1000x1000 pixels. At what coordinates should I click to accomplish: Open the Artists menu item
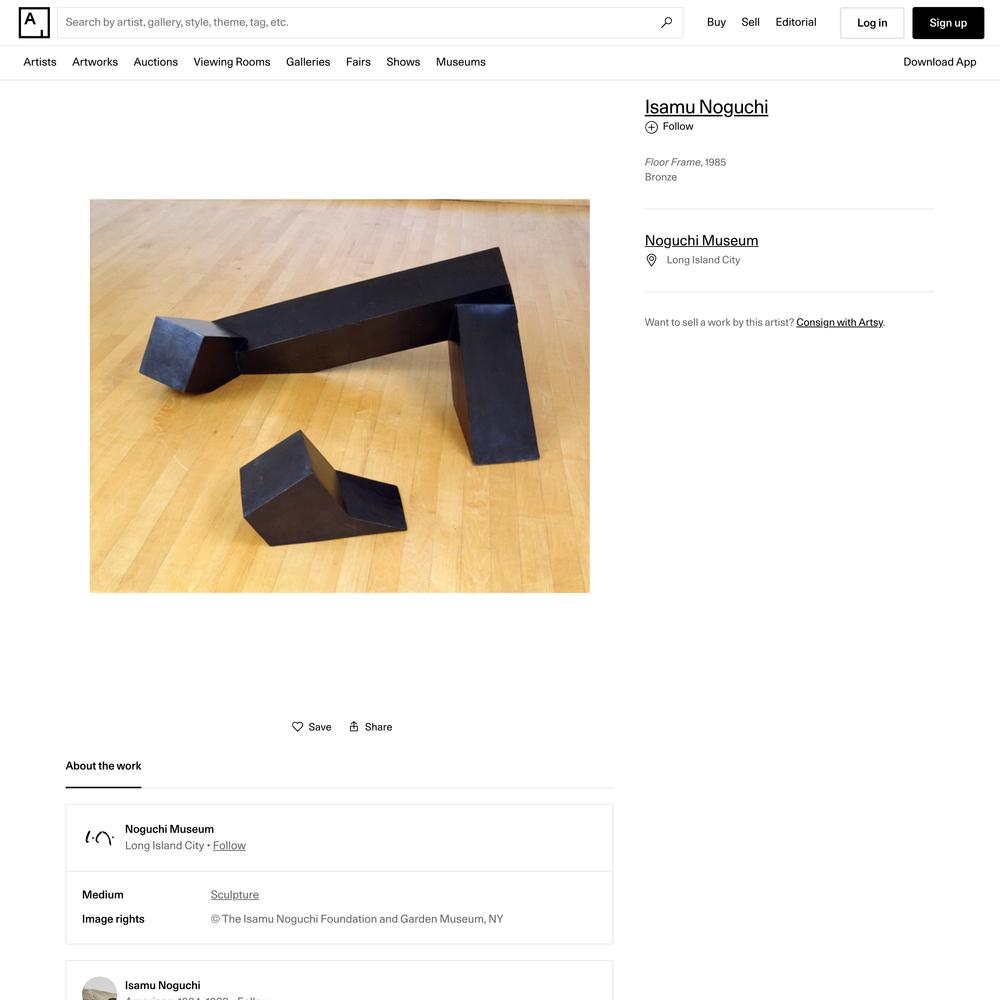(x=40, y=62)
